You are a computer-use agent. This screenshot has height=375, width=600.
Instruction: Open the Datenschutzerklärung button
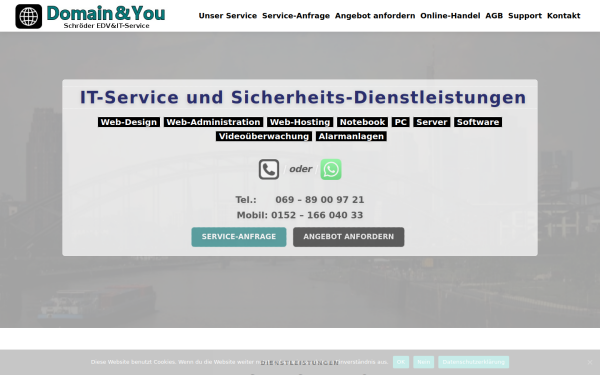click(473, 362)
